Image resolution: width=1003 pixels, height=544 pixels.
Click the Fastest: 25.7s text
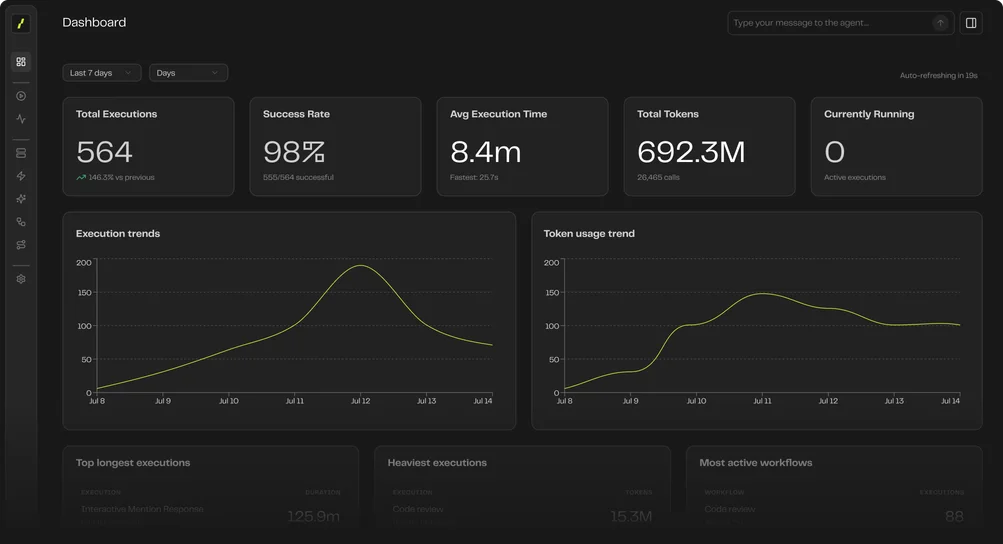click(474, 177)
